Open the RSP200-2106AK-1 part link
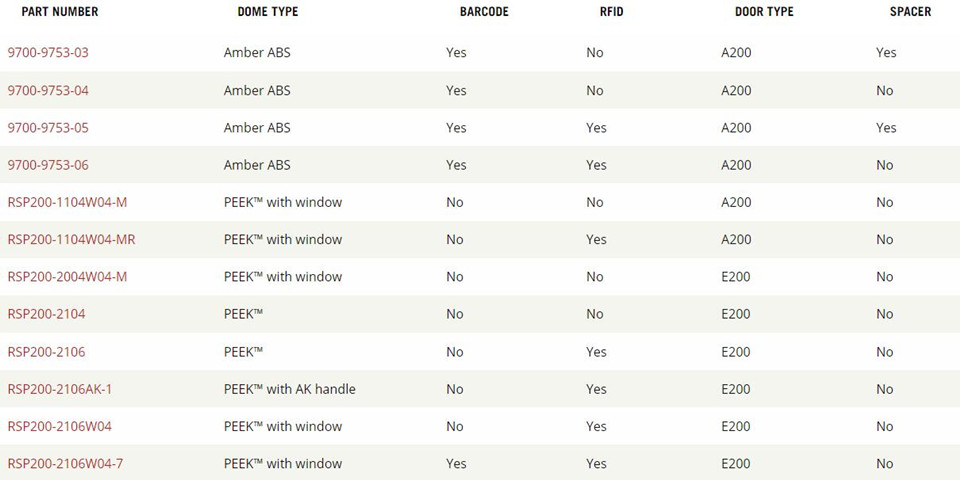The image size is (960, 480). pos(59,389)
